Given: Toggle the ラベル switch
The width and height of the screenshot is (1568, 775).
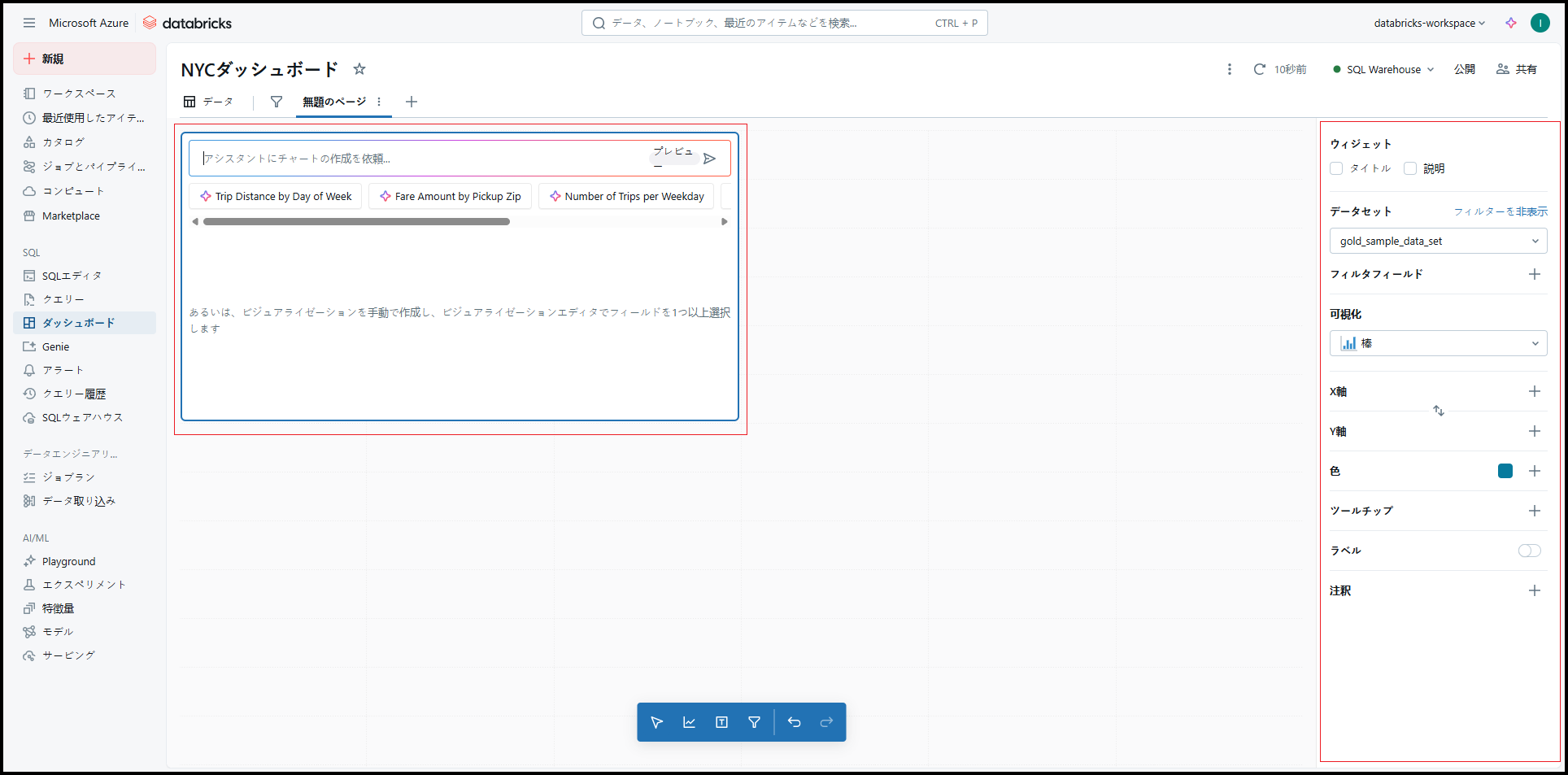Looking at the screenshot, I should [x=1529, y=551].
